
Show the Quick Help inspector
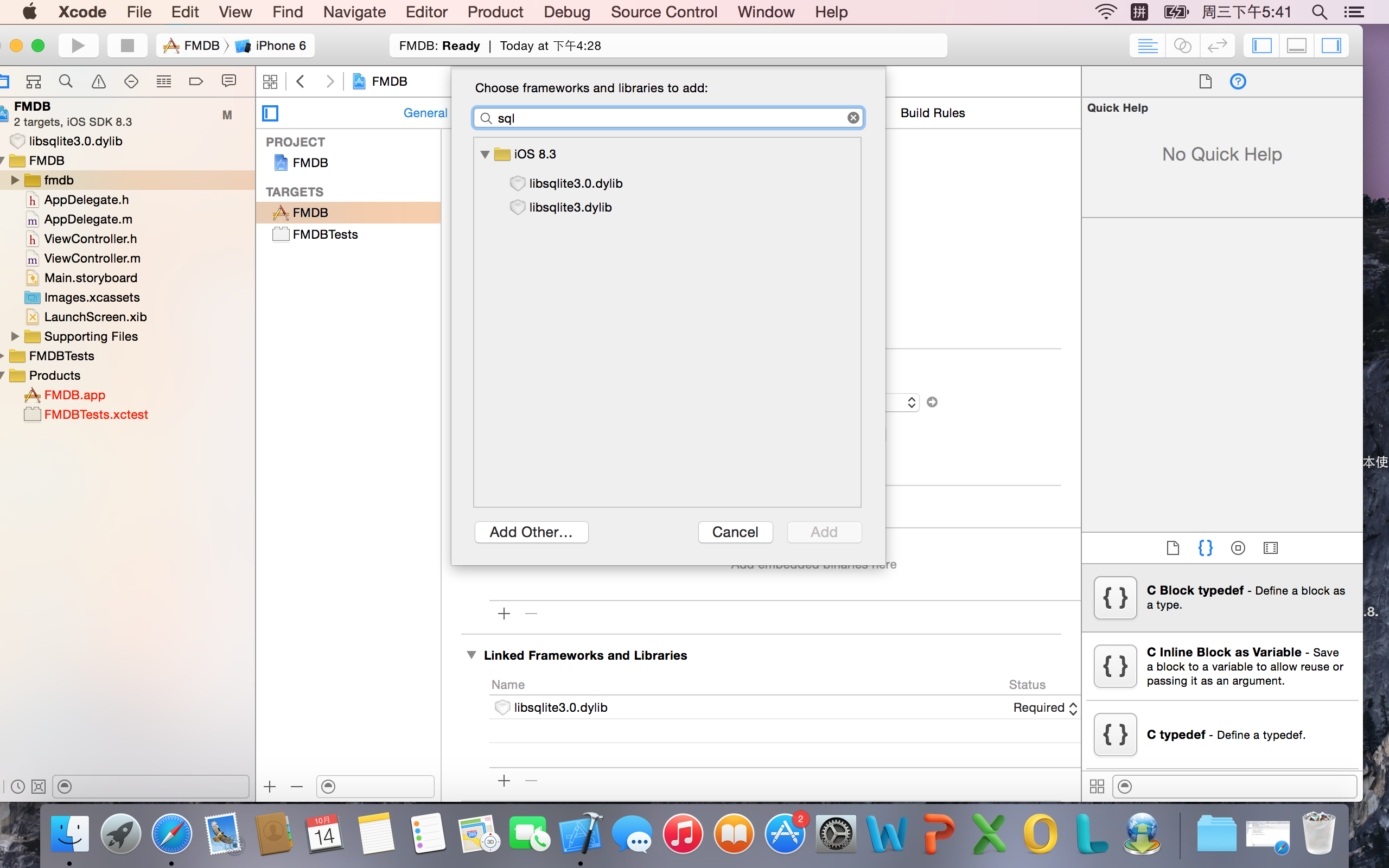coord(1238,81)
